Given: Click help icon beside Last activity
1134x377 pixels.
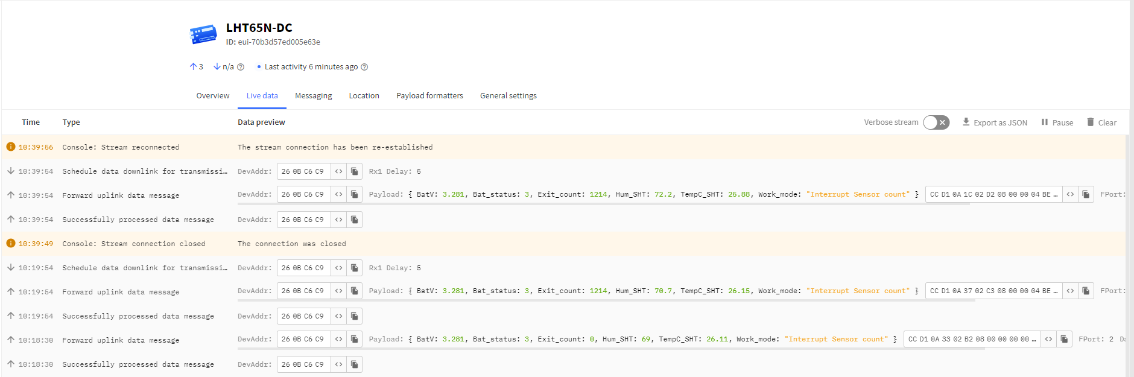Looking at the screenshot, I should (x=364, y=67).
